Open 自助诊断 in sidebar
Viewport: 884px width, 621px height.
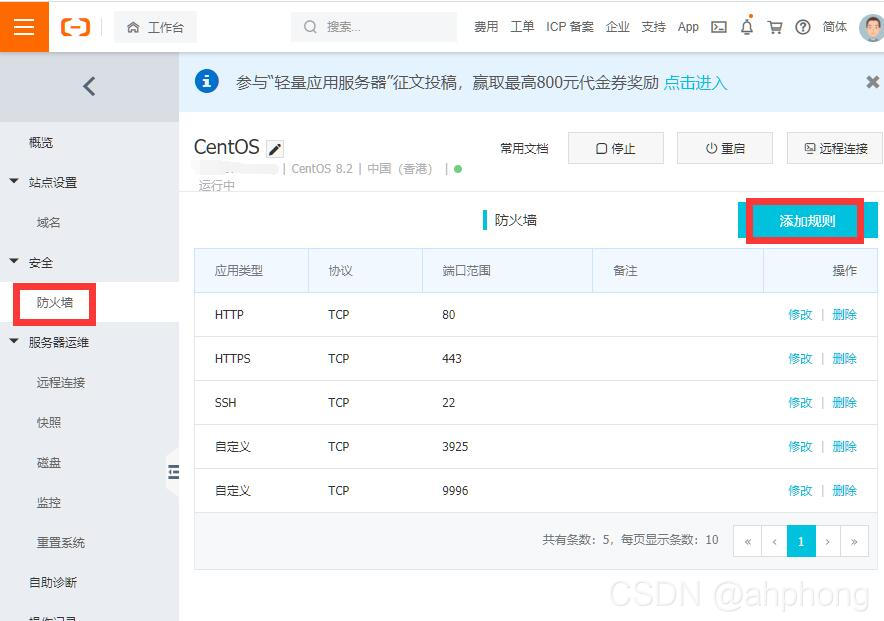53,583
